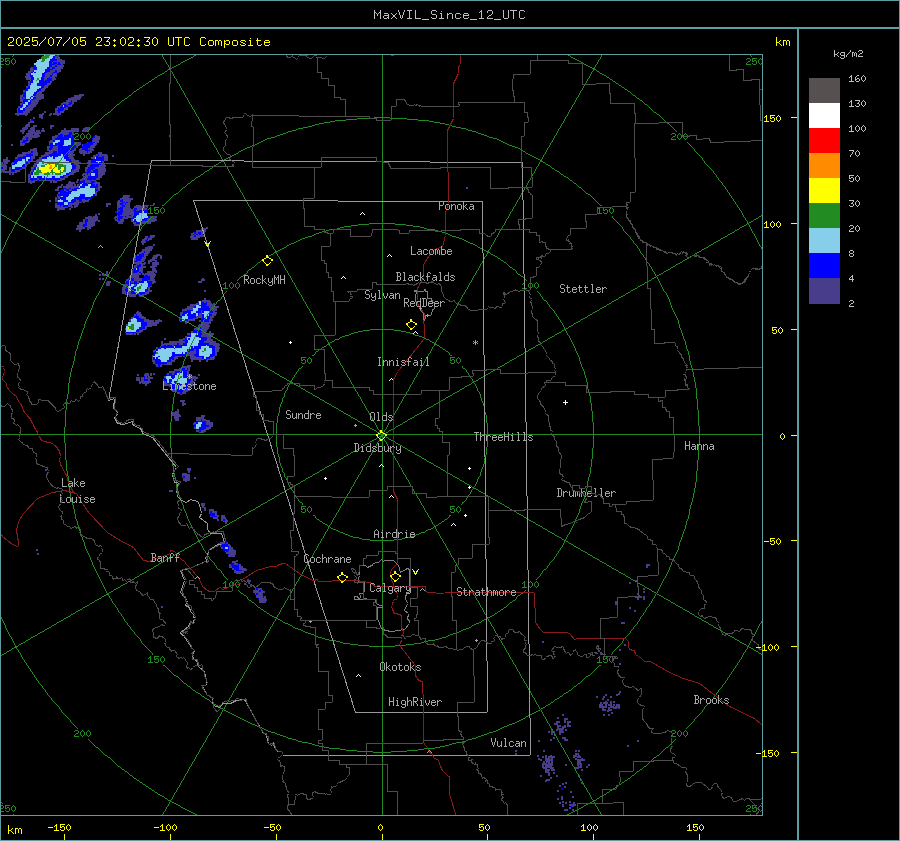Select the radar center diamond near Didsbury
The height and width of the screenshot is (841, 900).
tap(381, 436)
